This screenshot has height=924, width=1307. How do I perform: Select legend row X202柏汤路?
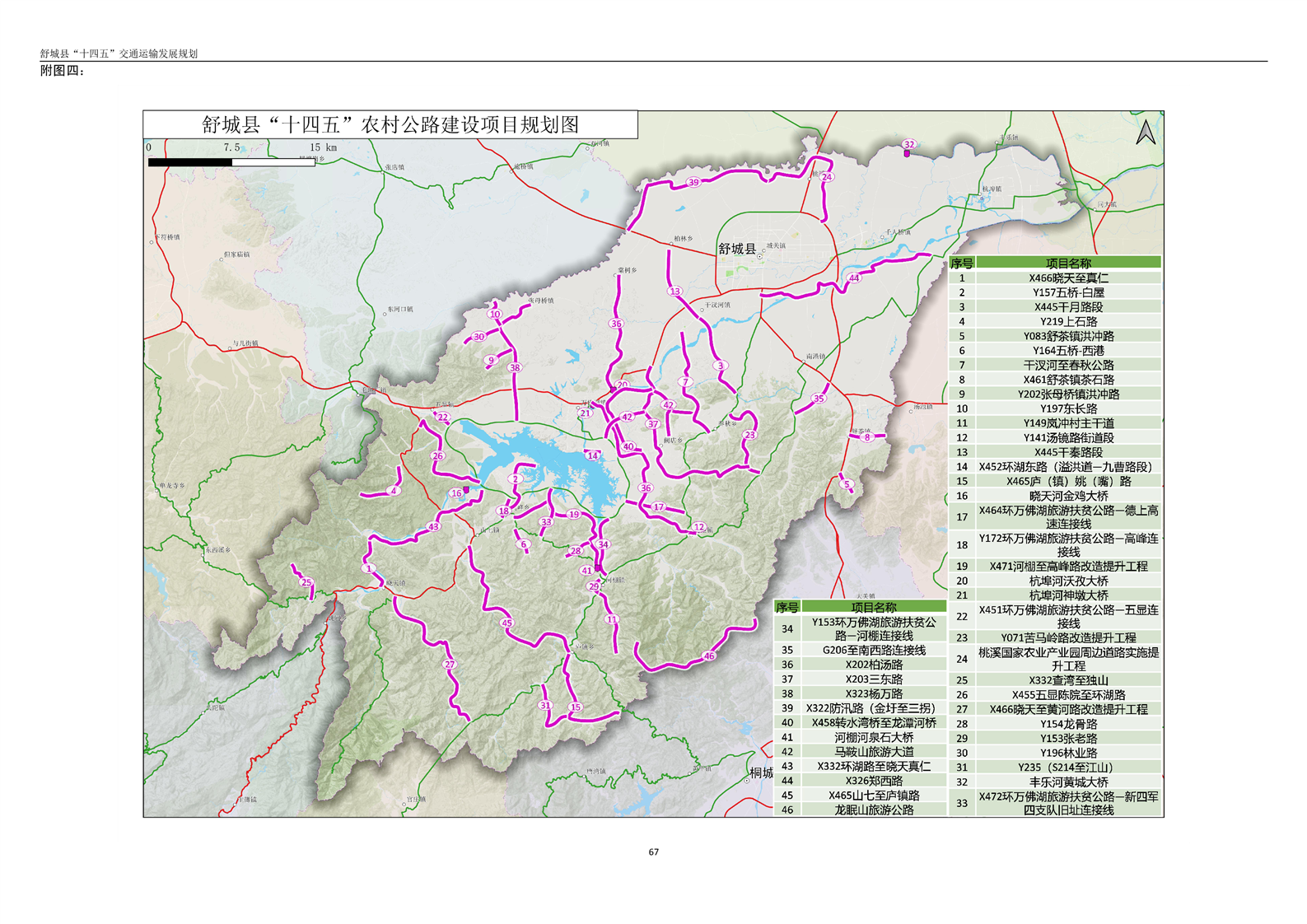[x=860, y=665]
